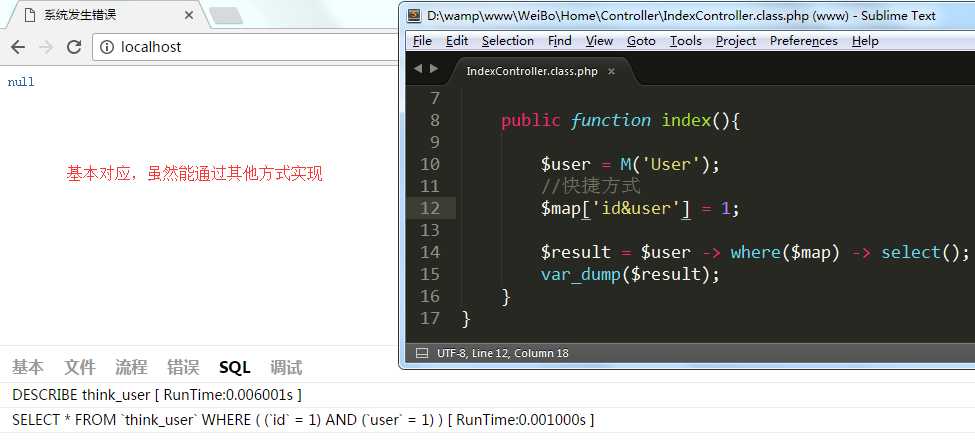This screenshot has height=440, width=975.
Task: Toggle the side bar icon in status bar
Action: [x=422, y=353]
